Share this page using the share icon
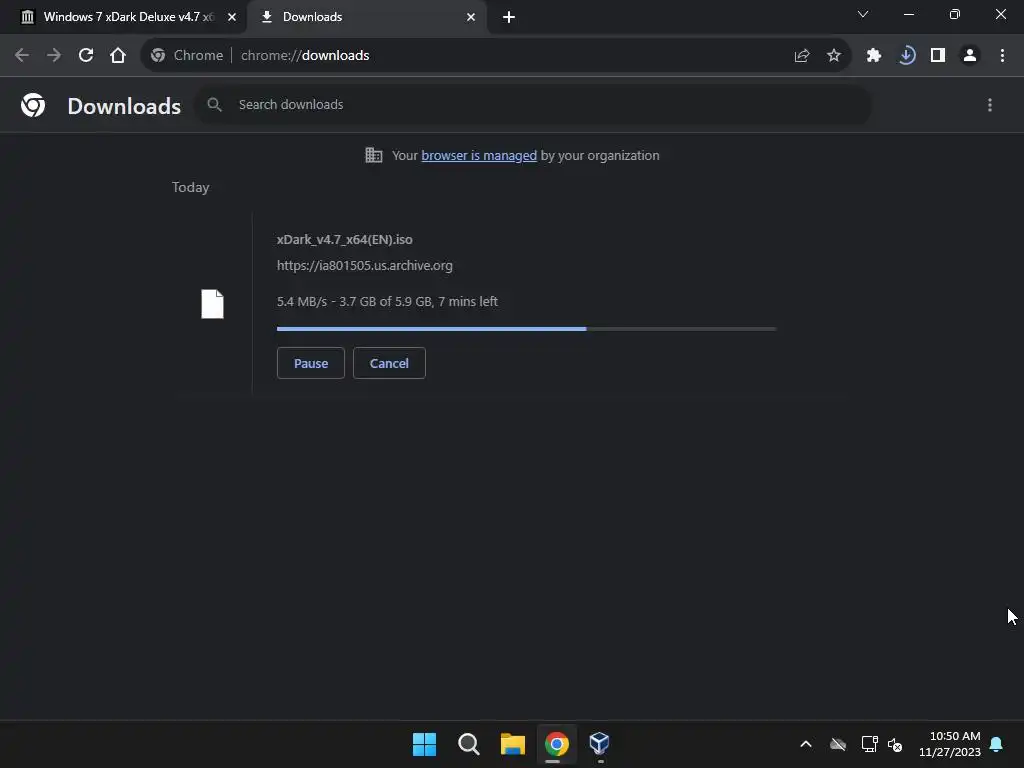The height and width of the screenshot is (768, 1024). click(802, 56)
